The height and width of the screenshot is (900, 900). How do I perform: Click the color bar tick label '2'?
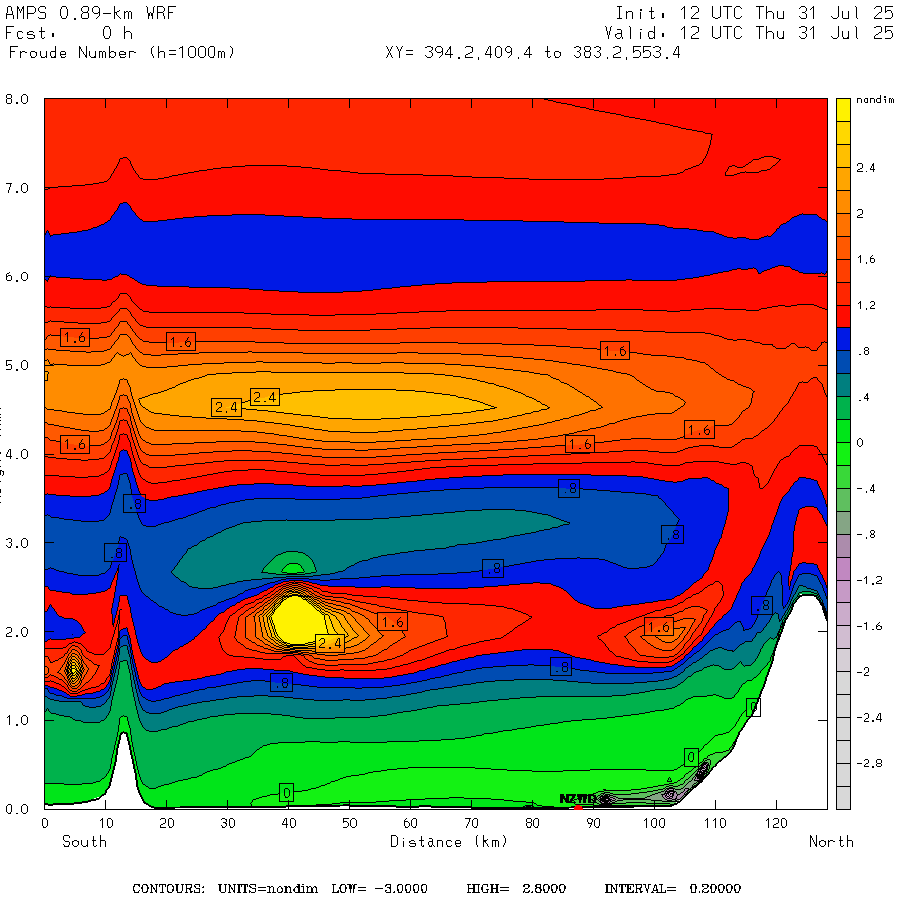[860, 214]
